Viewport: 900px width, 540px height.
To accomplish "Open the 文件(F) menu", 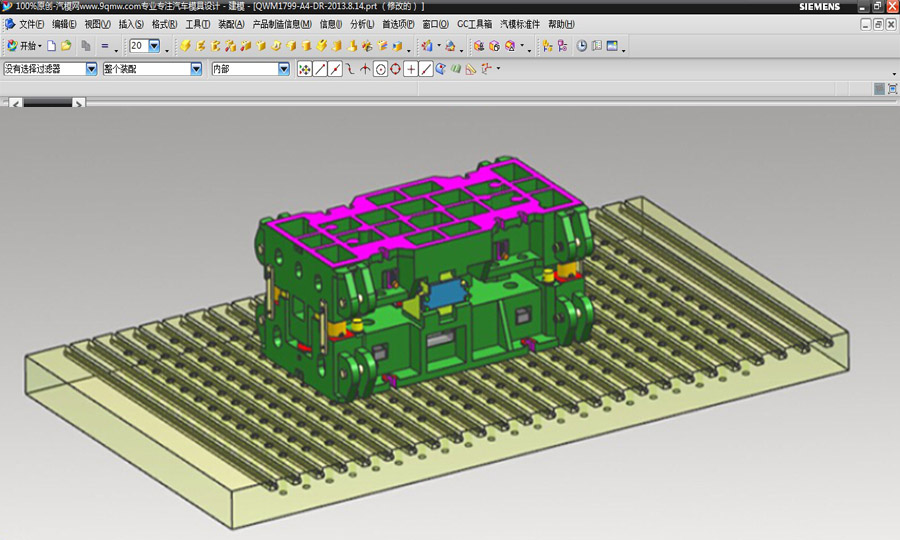I will (31, 24).
